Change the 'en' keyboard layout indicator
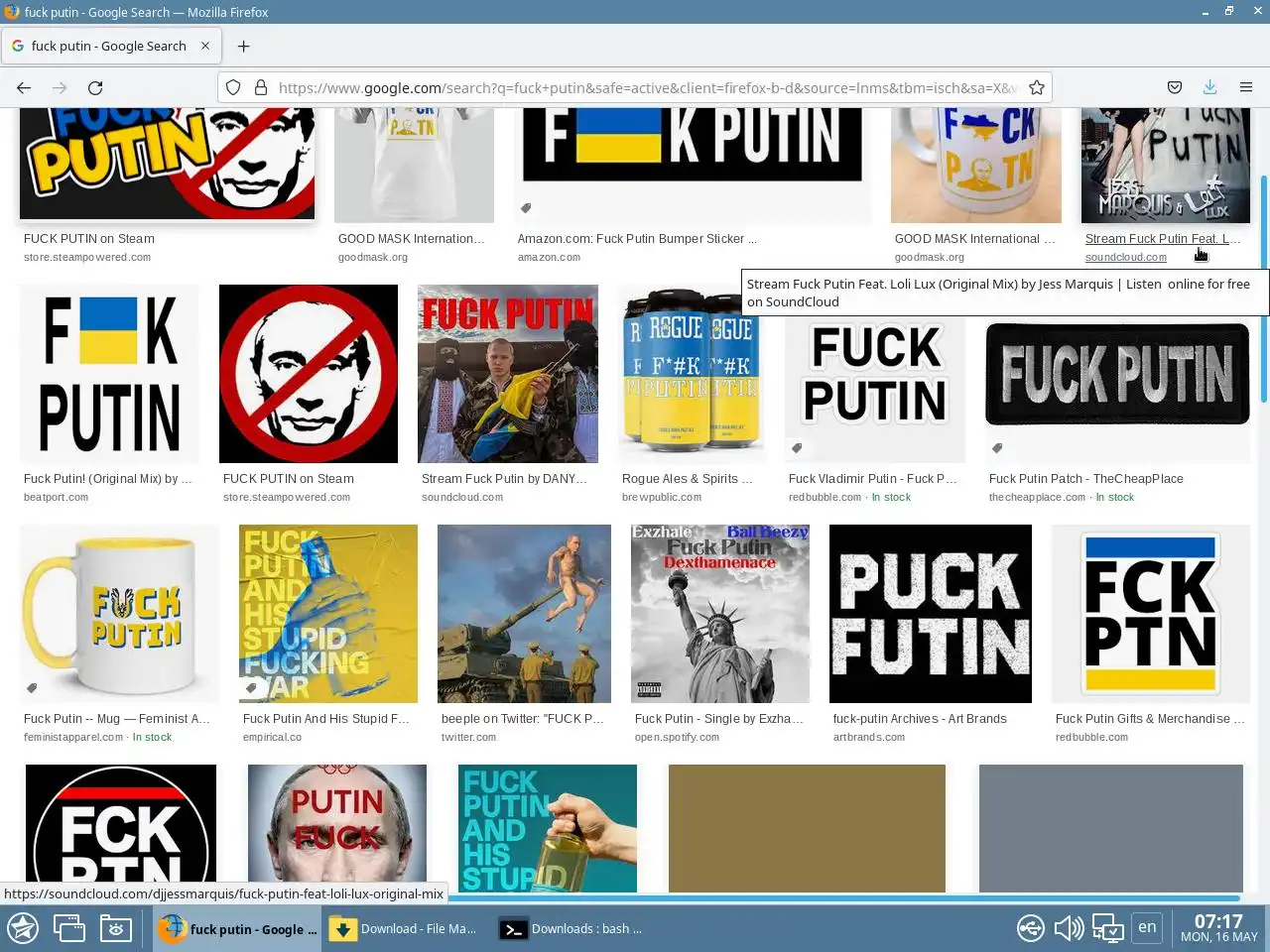The width and height of the screenshot is (1270, 952). coord(1147,927)
